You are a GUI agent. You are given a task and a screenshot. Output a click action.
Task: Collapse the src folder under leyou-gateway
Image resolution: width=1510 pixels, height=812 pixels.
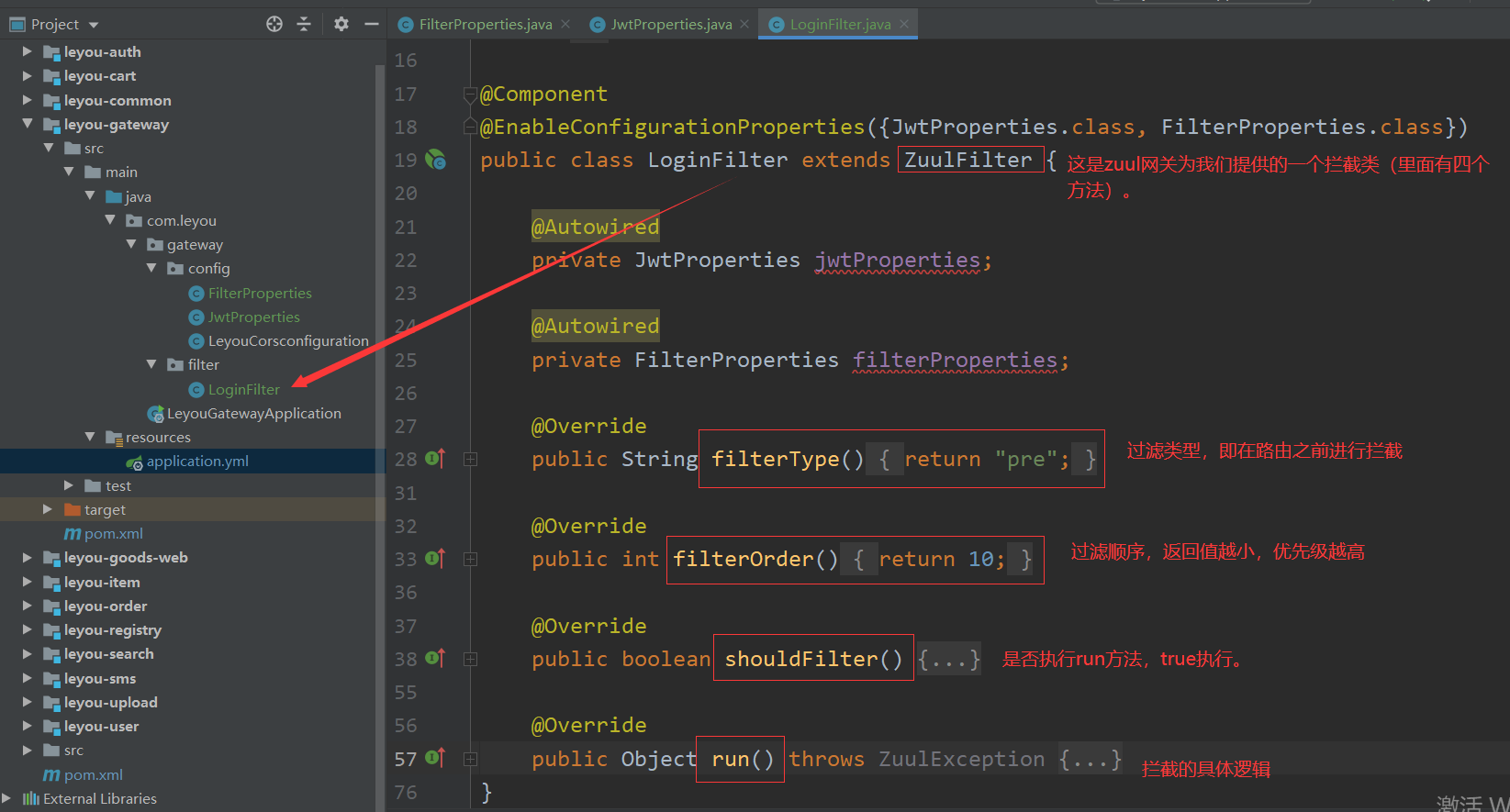point(48,148)
